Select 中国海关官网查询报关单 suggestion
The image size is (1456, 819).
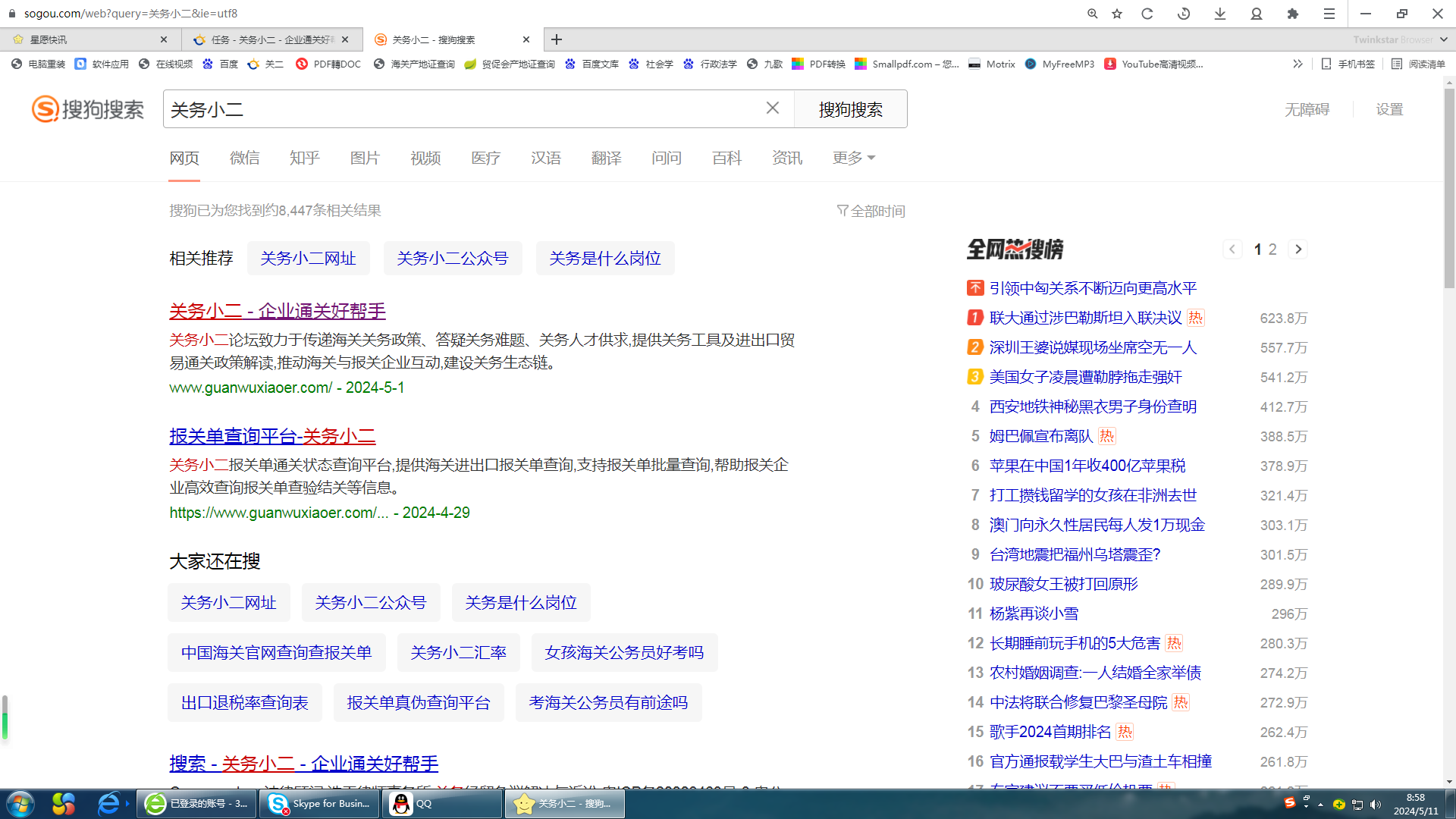[x=277, y=653]
